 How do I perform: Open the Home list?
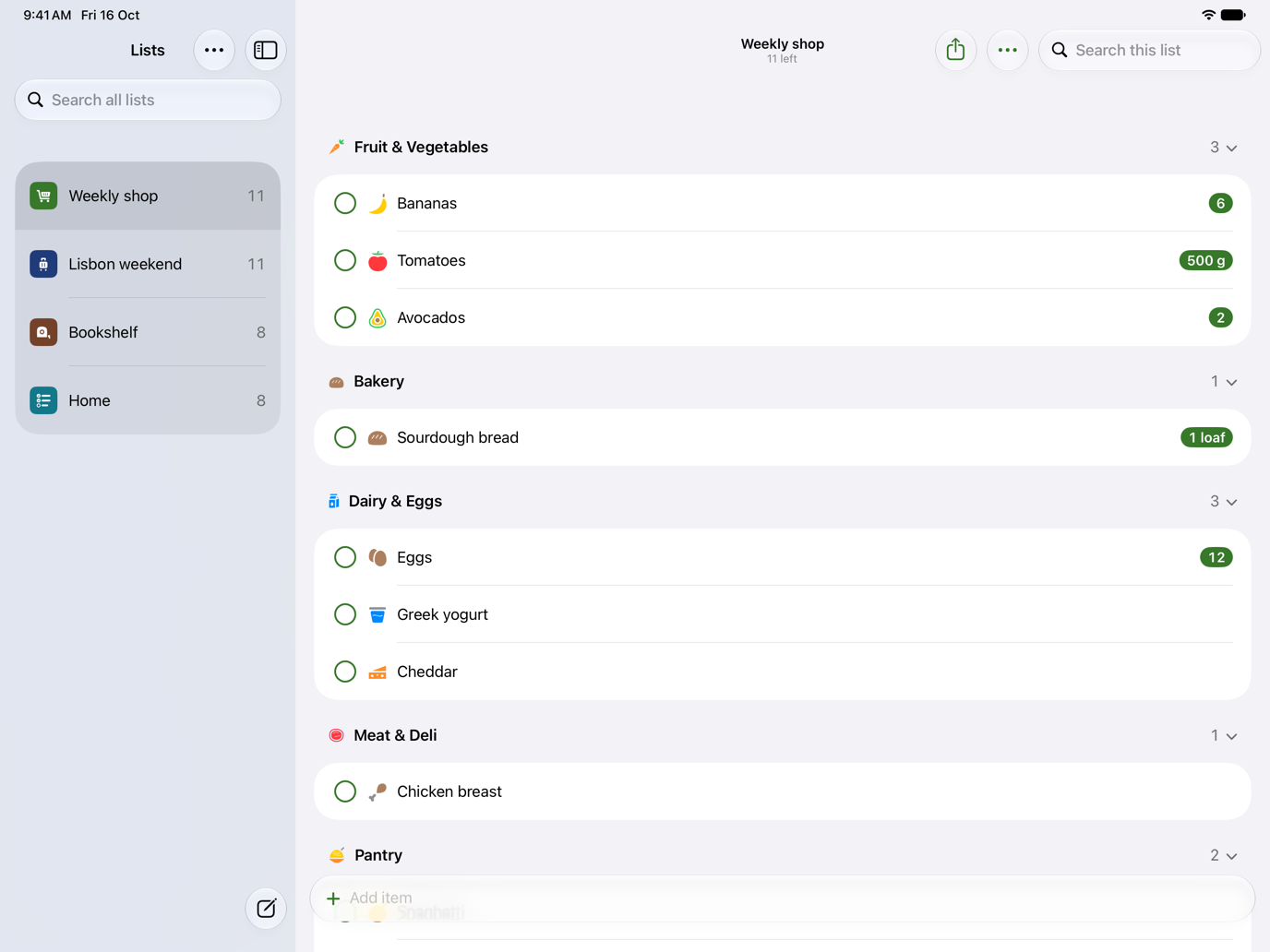[x=148, y=400]
